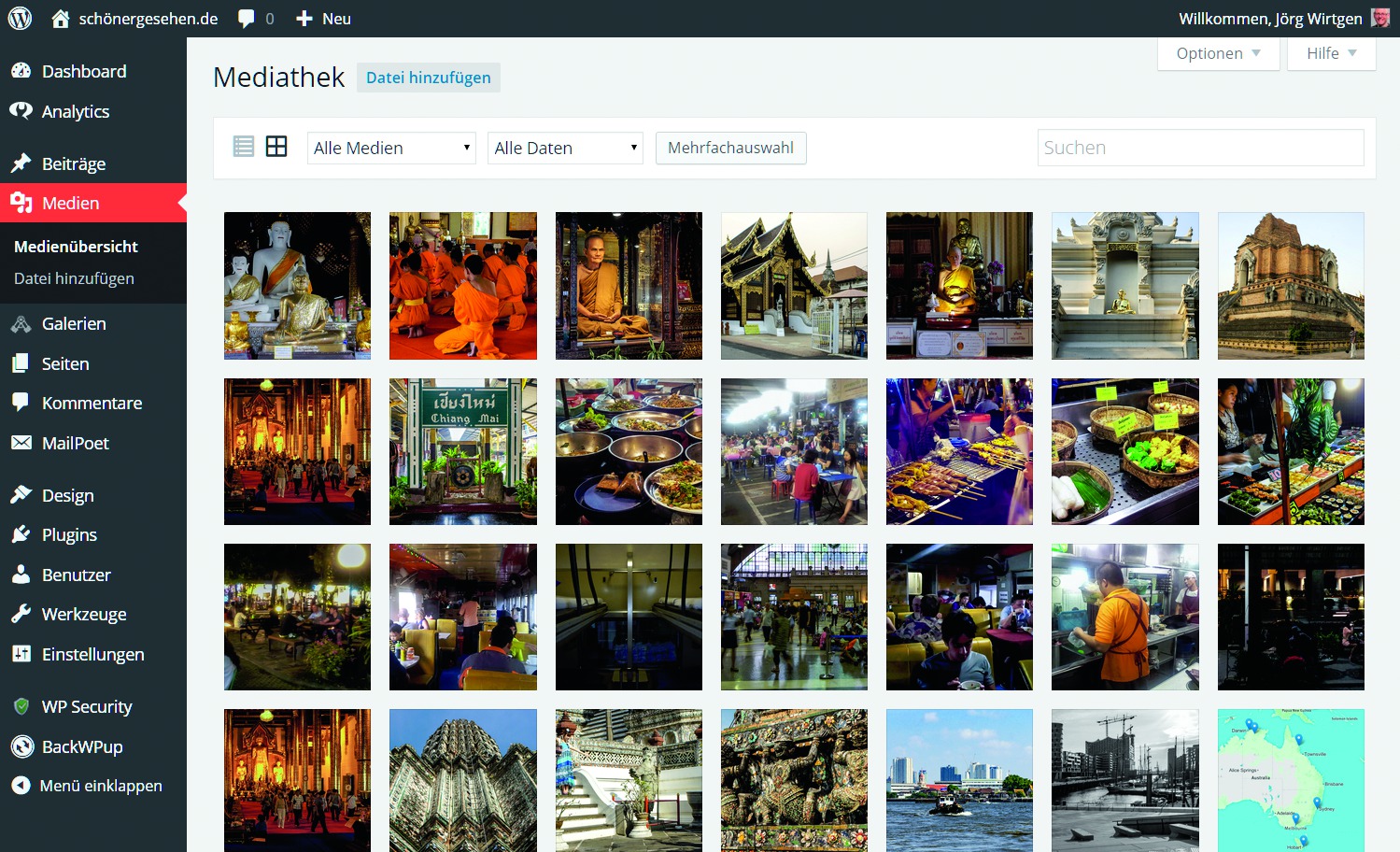The image size is (1400, 852).
Task: Open the Einstellungen menu item
Action: tap(93, 654)
